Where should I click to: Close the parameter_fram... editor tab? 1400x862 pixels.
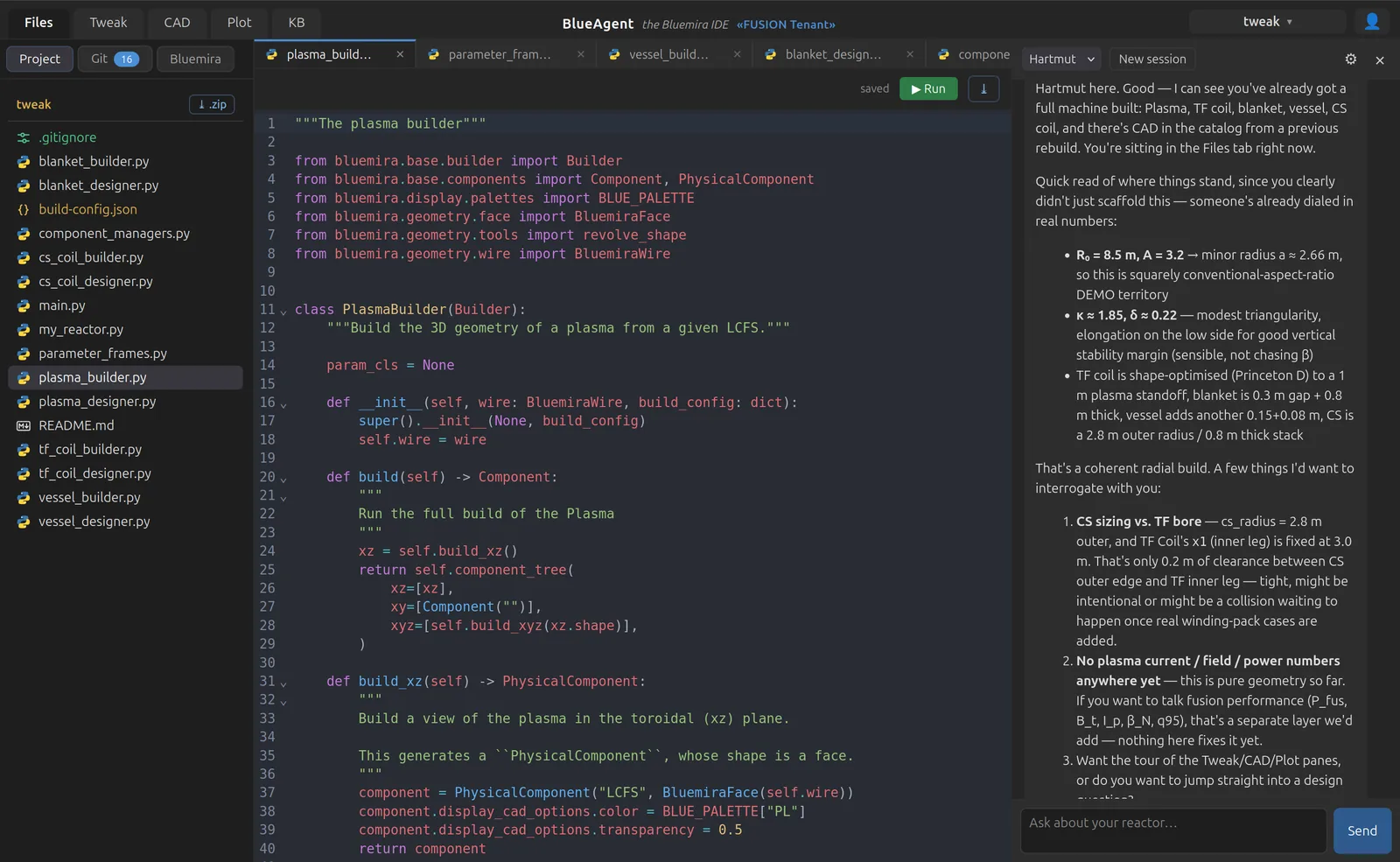(581, 54)
